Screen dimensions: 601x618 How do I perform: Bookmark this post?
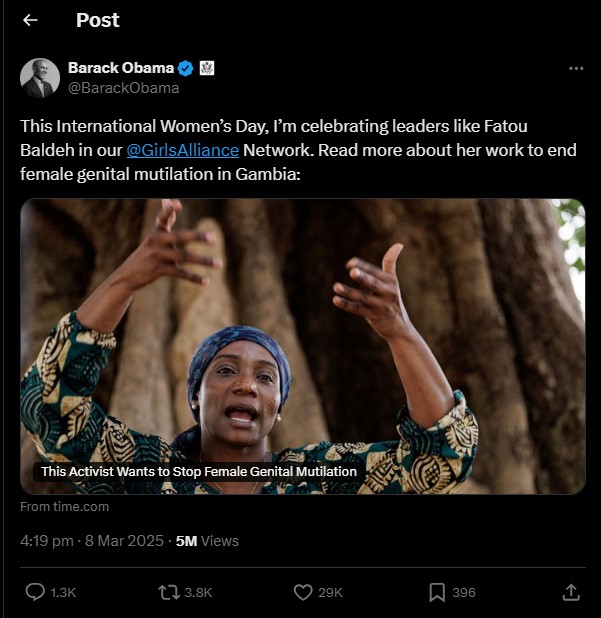437,592
